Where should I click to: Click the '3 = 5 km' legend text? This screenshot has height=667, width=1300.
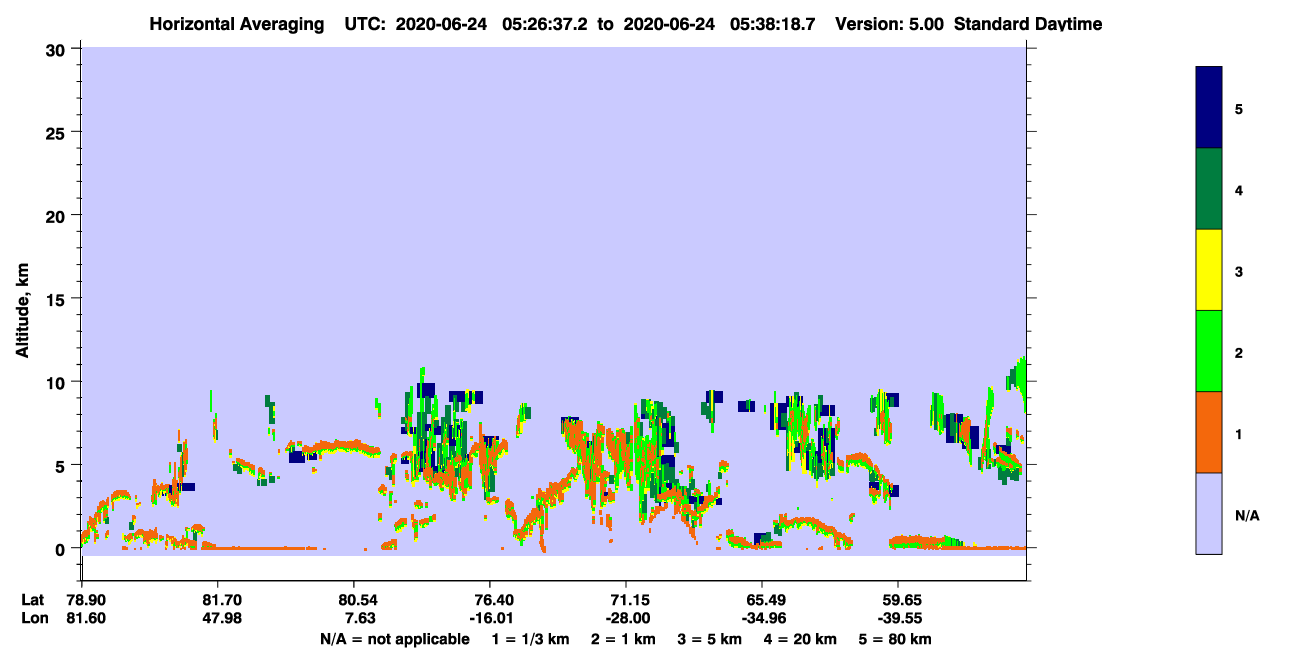tap(708, 639)
